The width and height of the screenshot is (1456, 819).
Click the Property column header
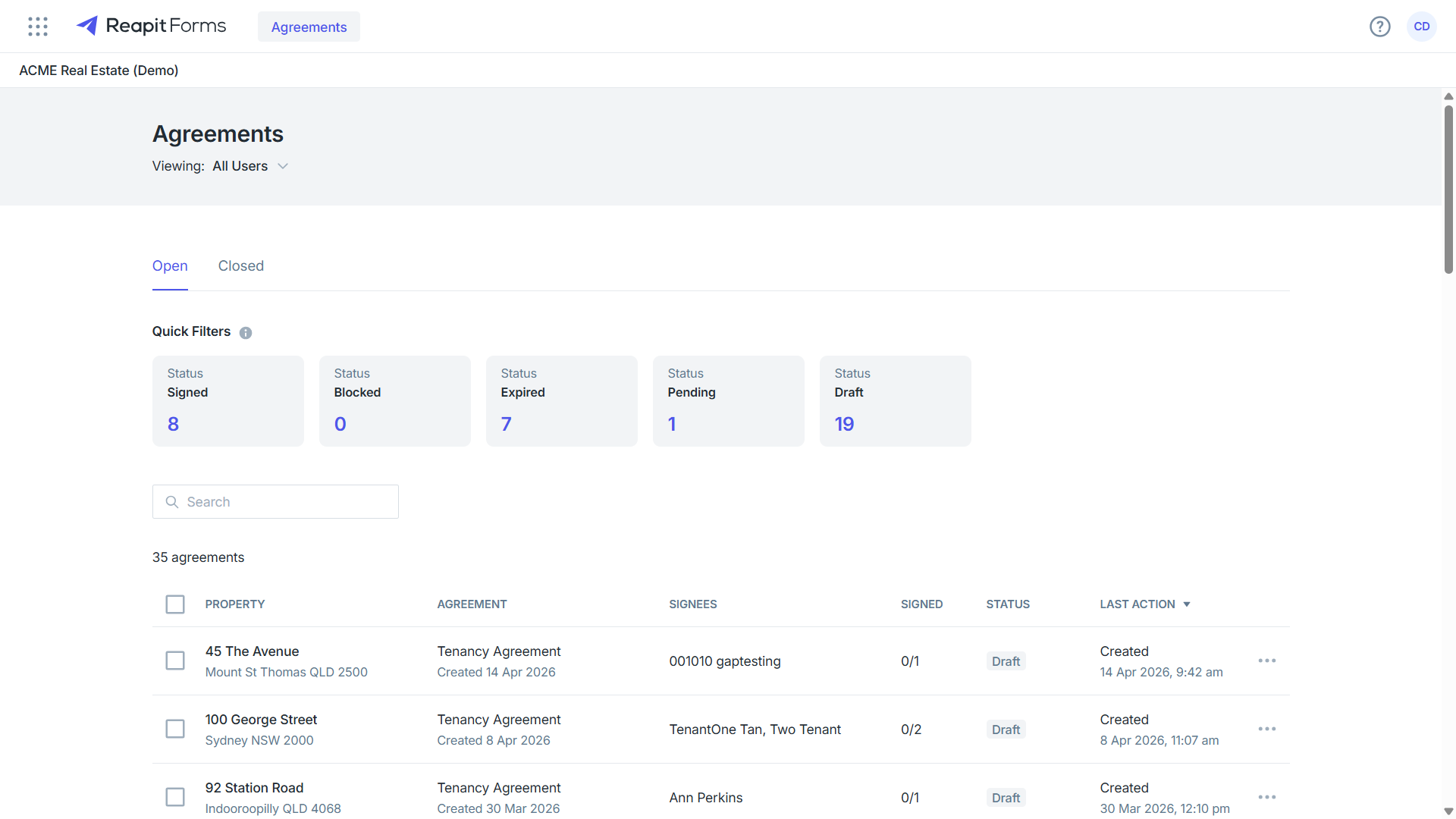[x=235, y=604]
